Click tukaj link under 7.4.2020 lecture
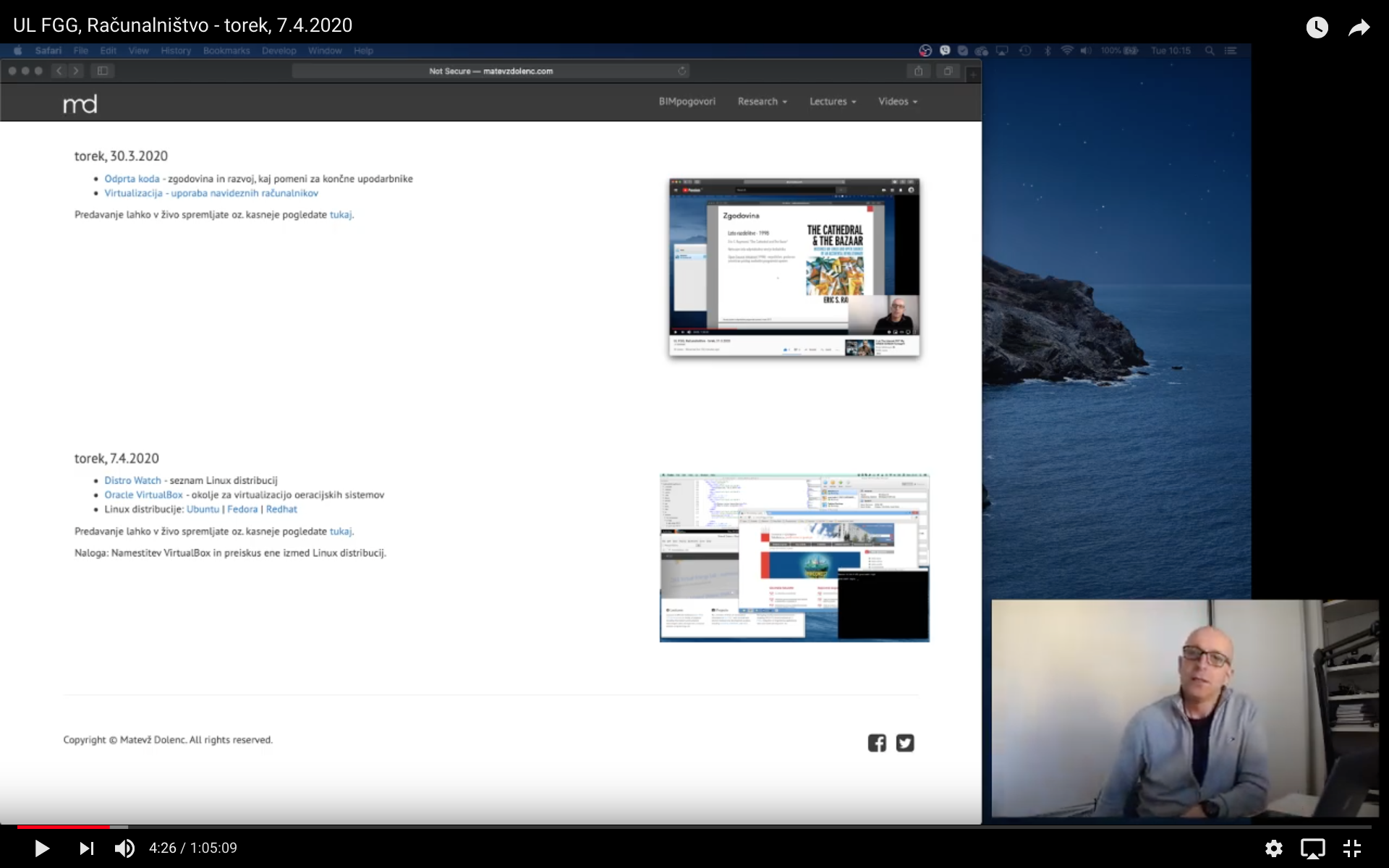The image size is (1389, 868). (341, 531)
